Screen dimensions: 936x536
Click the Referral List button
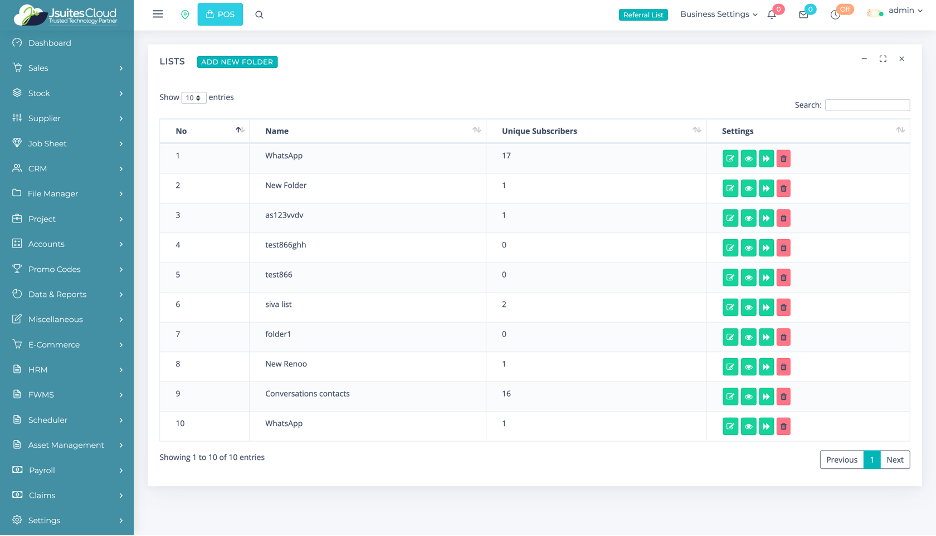(x=643, y=15)
